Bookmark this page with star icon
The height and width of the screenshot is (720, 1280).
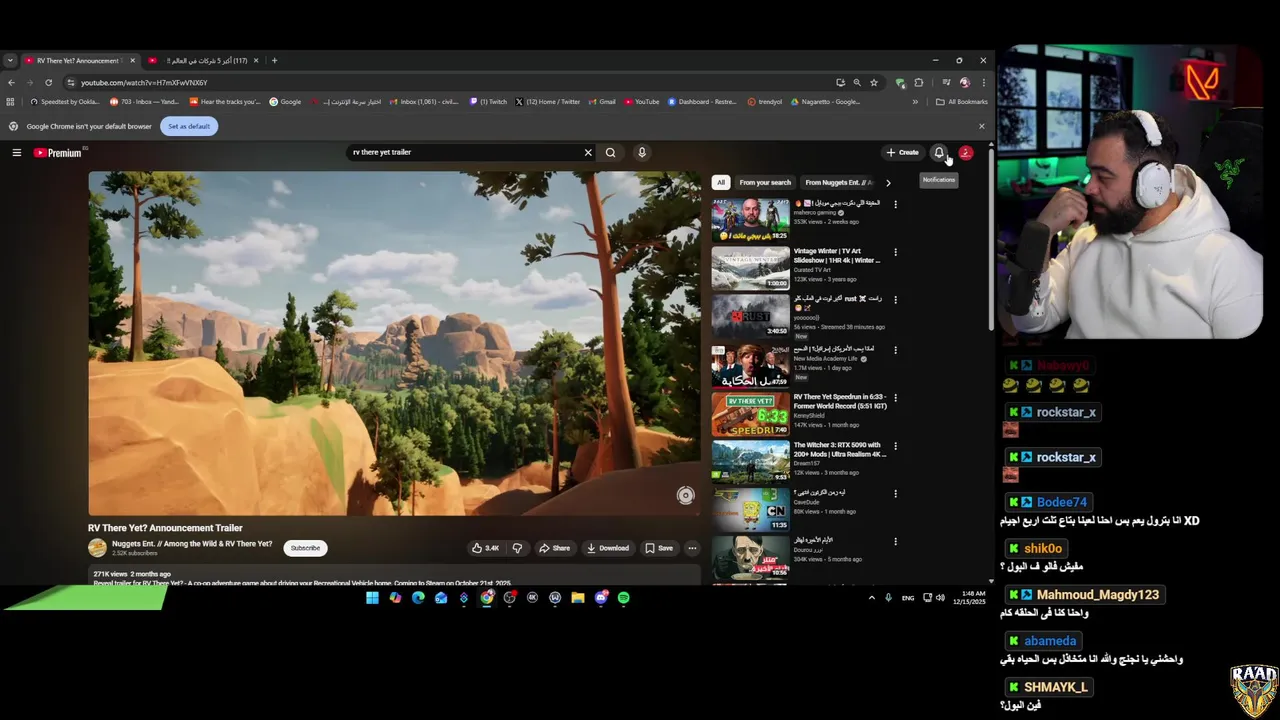click(874, 82)
